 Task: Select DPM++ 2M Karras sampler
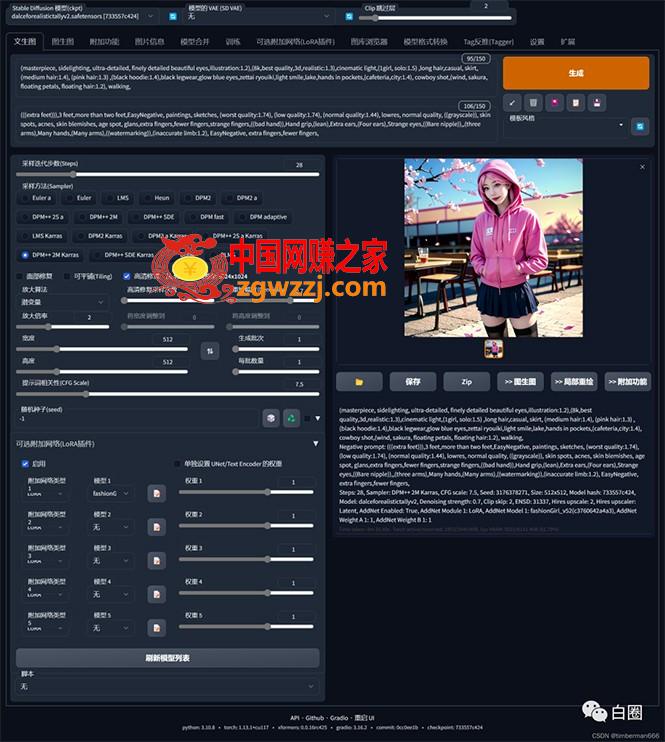coord(51,255)
